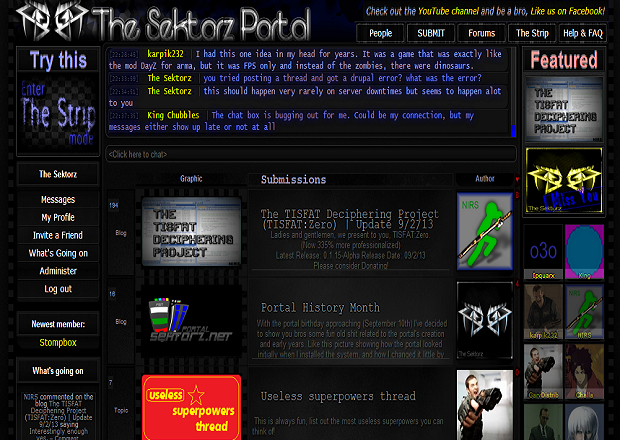
Task: Open the featured I Miss You image
Action: [564, 181]
